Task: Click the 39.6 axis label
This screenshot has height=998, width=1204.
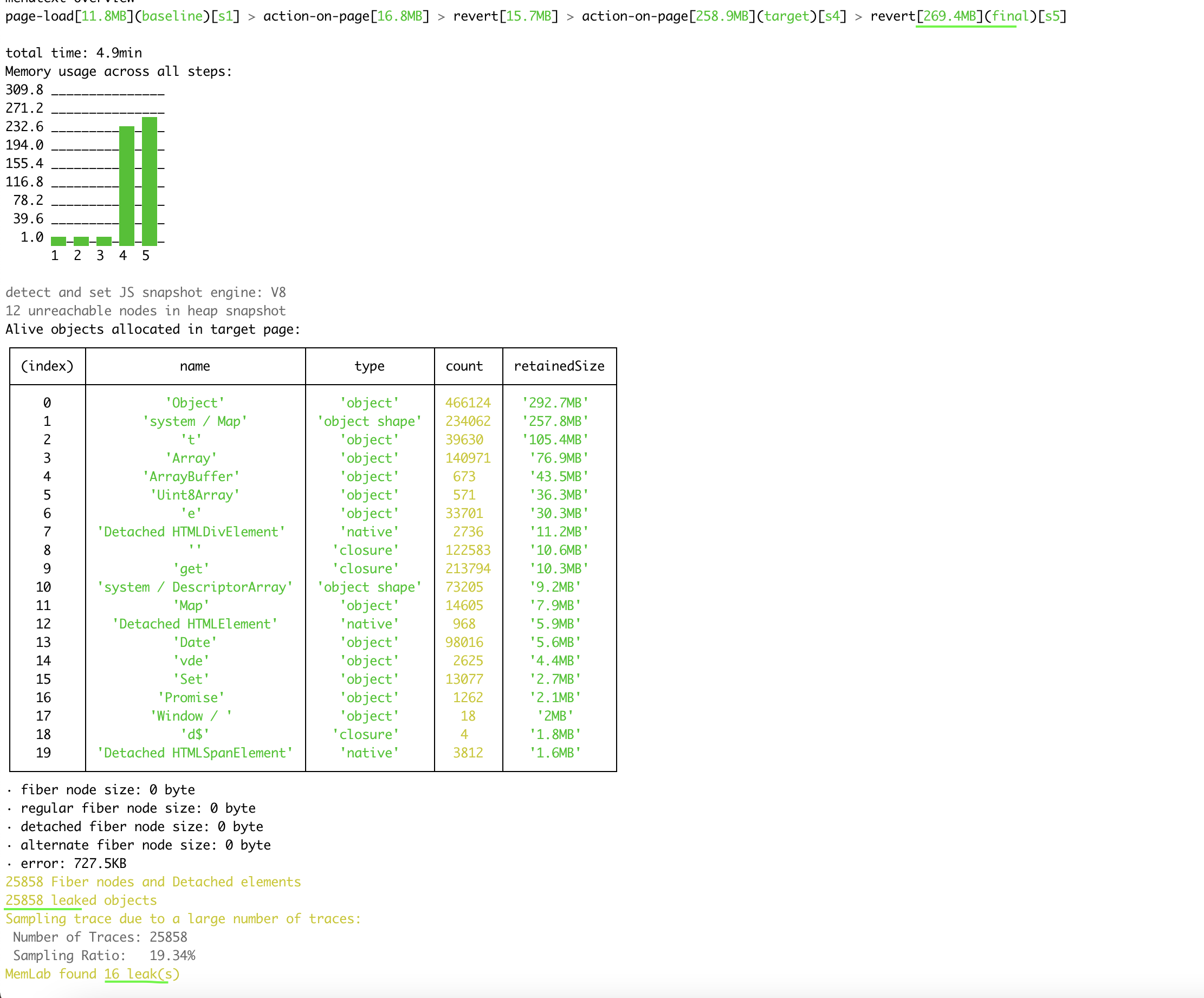Action: pyautogui.click(x=28, y=218)
